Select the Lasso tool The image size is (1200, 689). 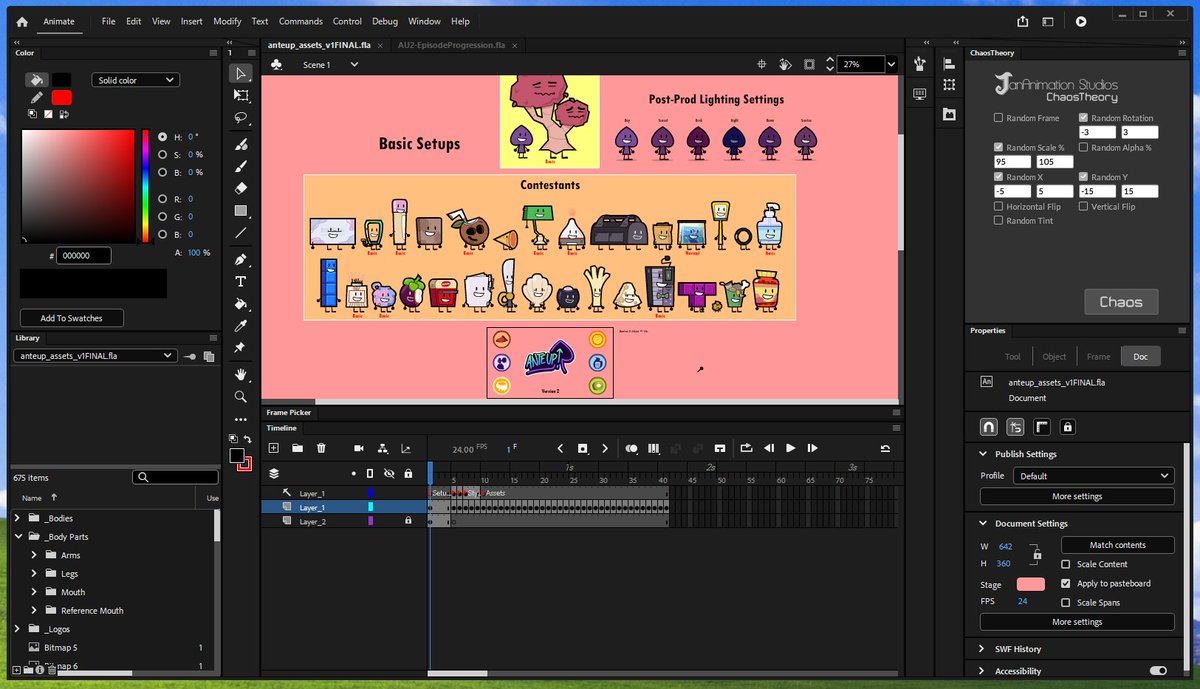(241, 118)
